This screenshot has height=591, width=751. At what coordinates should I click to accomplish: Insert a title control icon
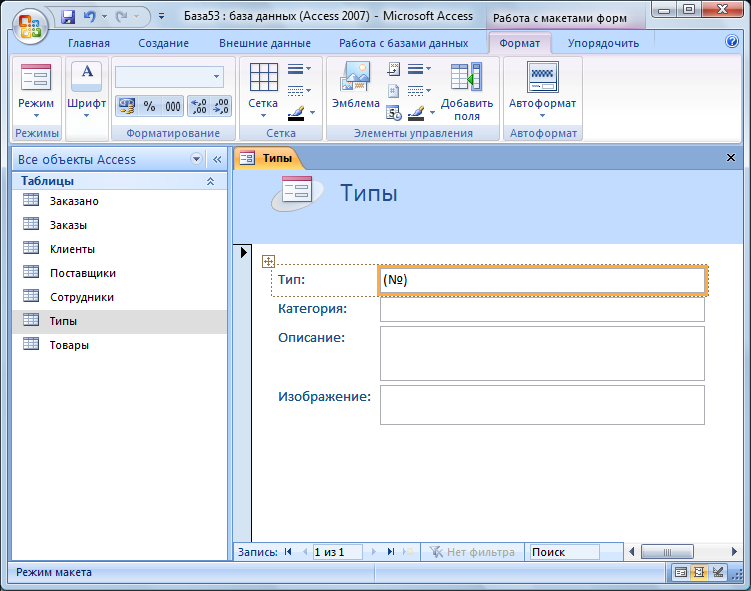point(394,69)
